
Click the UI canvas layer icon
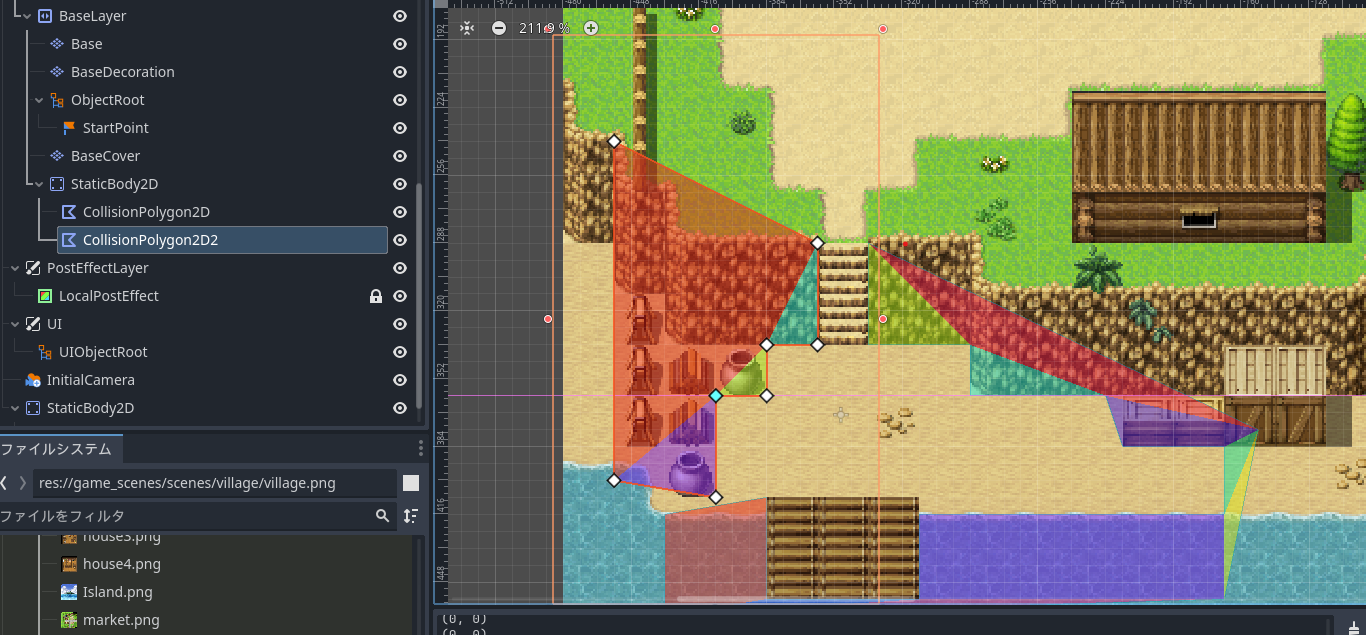32,324
